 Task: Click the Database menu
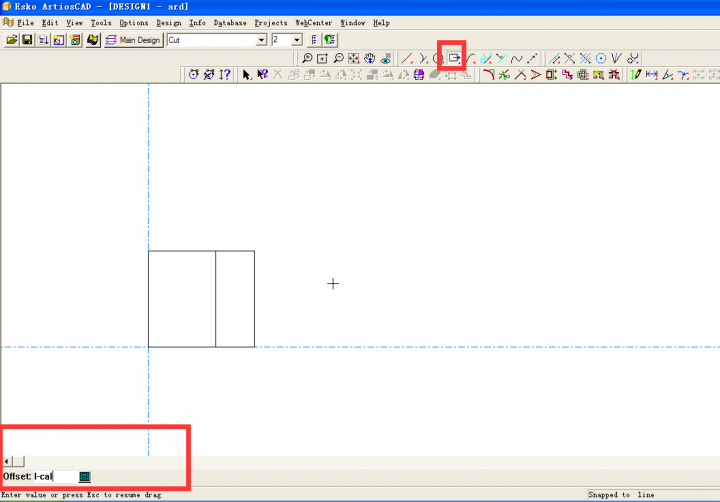tap(230, 22)
